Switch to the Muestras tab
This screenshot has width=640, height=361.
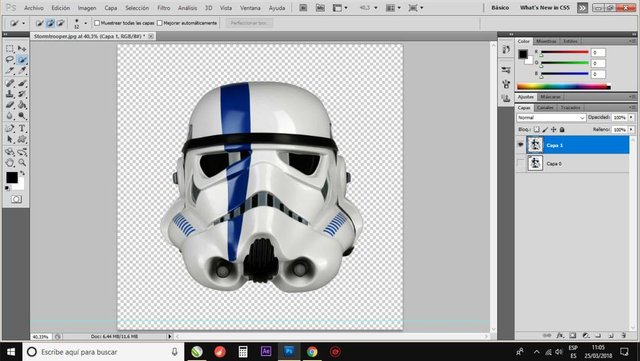click(x=546, y=41)
